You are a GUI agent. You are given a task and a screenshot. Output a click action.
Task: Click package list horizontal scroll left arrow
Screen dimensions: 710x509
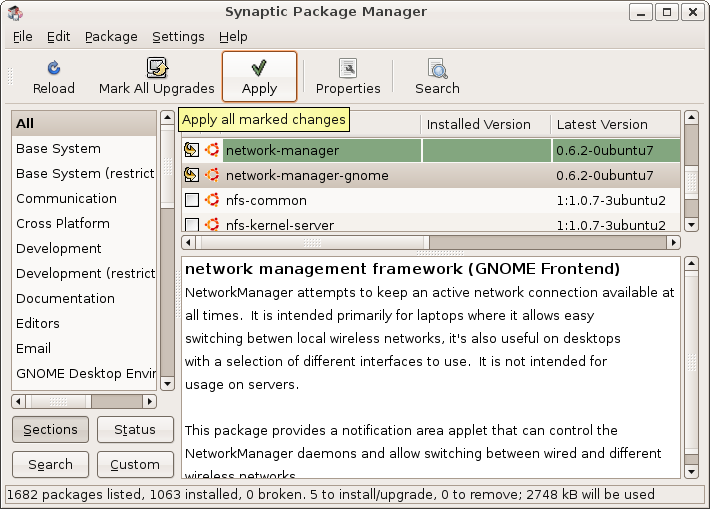[x=188, y=243]
